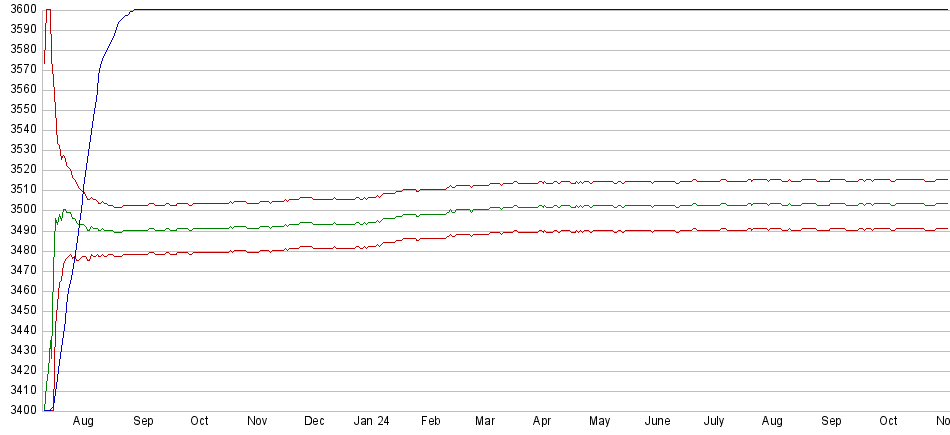The width and height of the screenshot is (950, 435).
Task: Click the May label on the x-axis
Action: 599,422
